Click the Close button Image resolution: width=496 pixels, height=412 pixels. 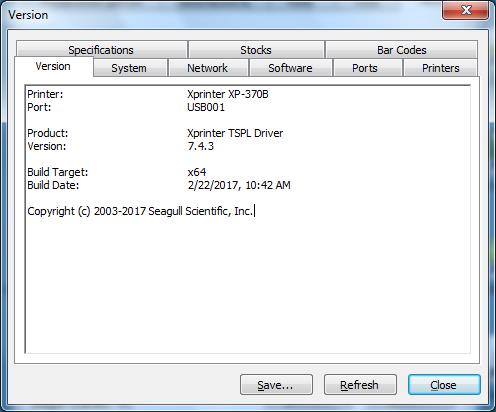(444, 385)
